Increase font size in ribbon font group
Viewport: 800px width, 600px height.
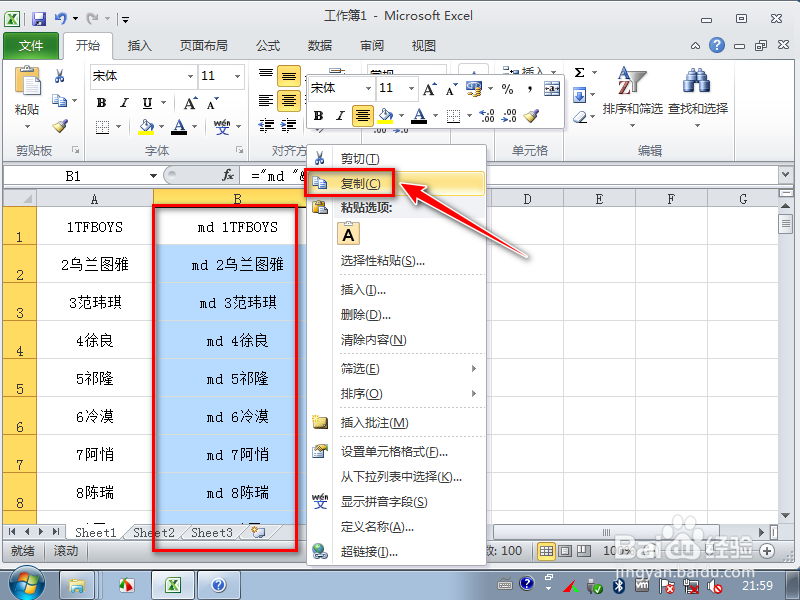[189, 104]
